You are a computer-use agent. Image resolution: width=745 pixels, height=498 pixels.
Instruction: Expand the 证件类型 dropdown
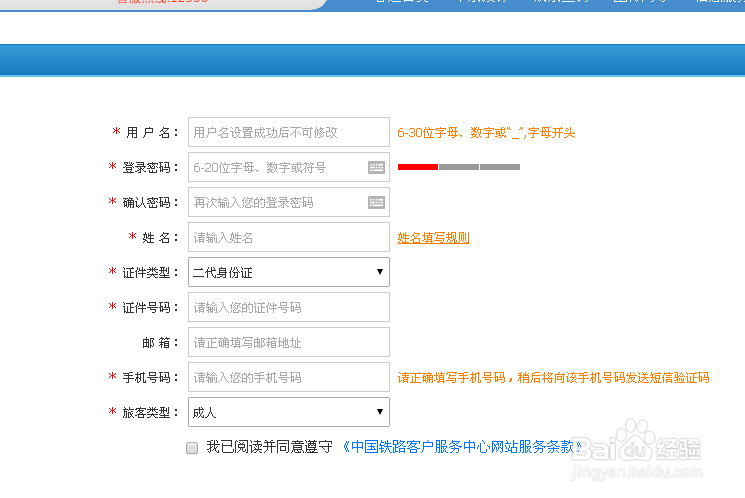coord(289,272)
